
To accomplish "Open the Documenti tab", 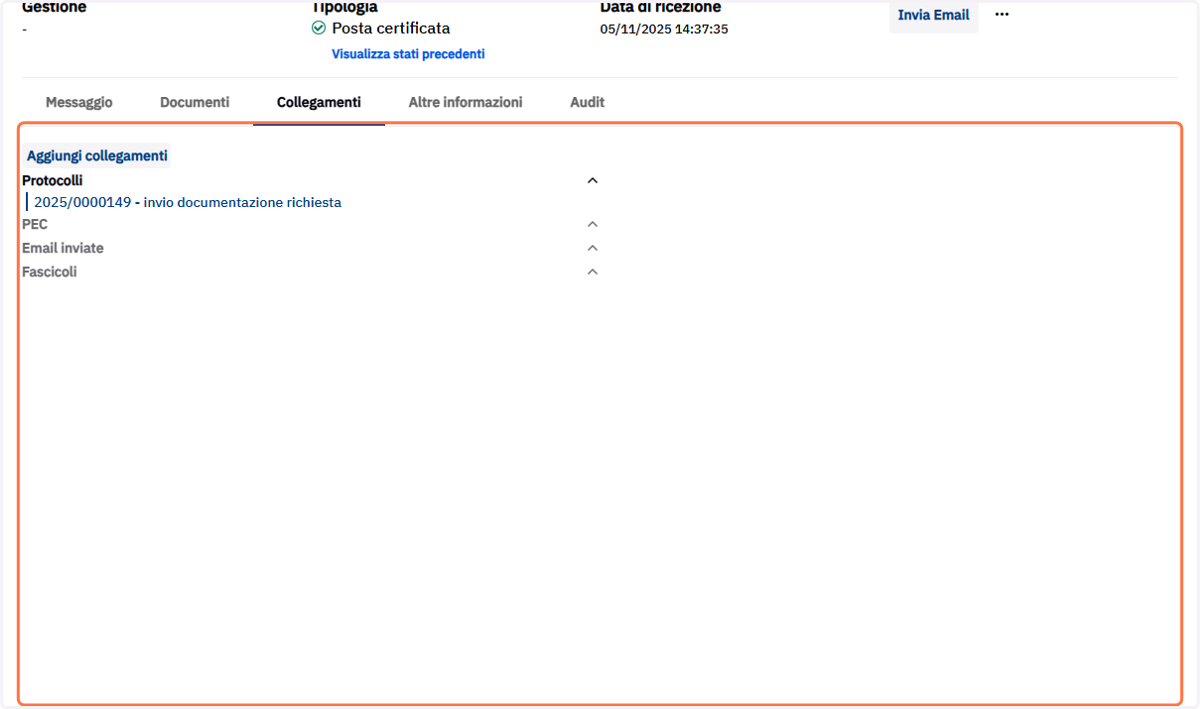I will (195, 102).
